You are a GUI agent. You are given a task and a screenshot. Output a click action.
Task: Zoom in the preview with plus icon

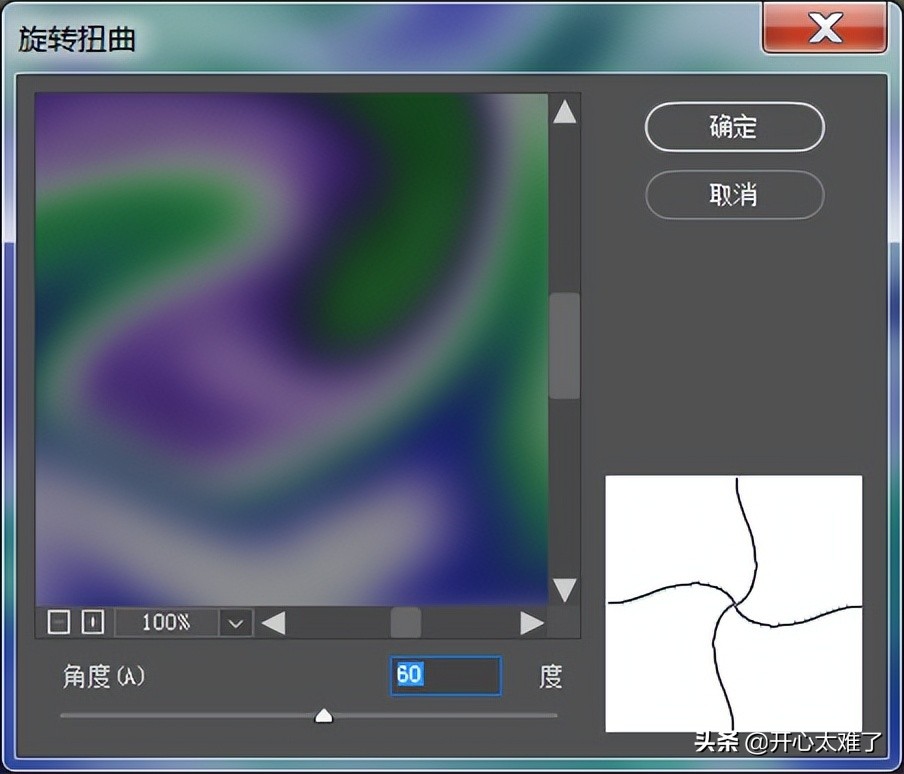click(93, 622)
